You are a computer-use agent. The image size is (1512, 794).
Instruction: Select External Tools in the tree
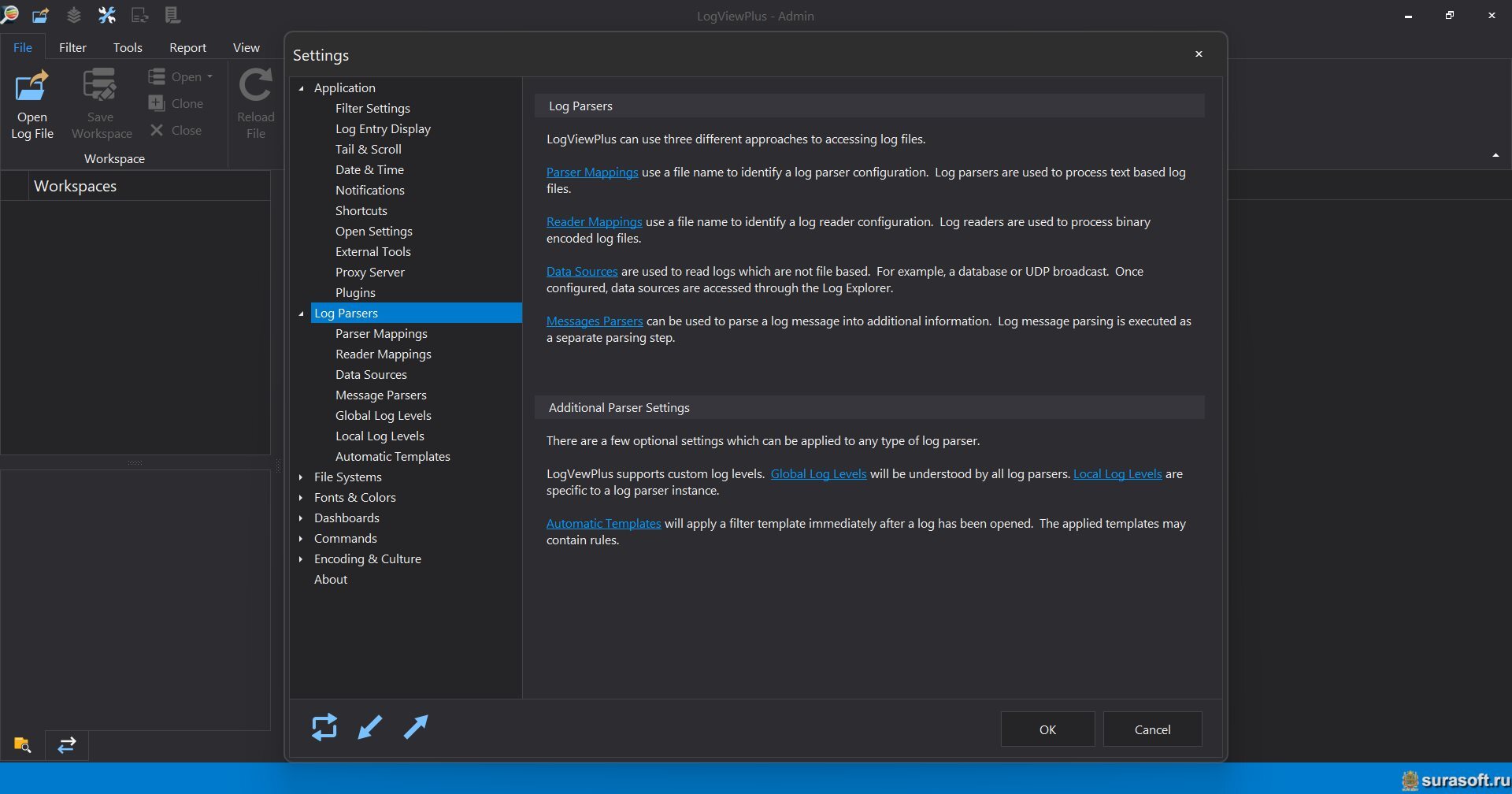372,251
